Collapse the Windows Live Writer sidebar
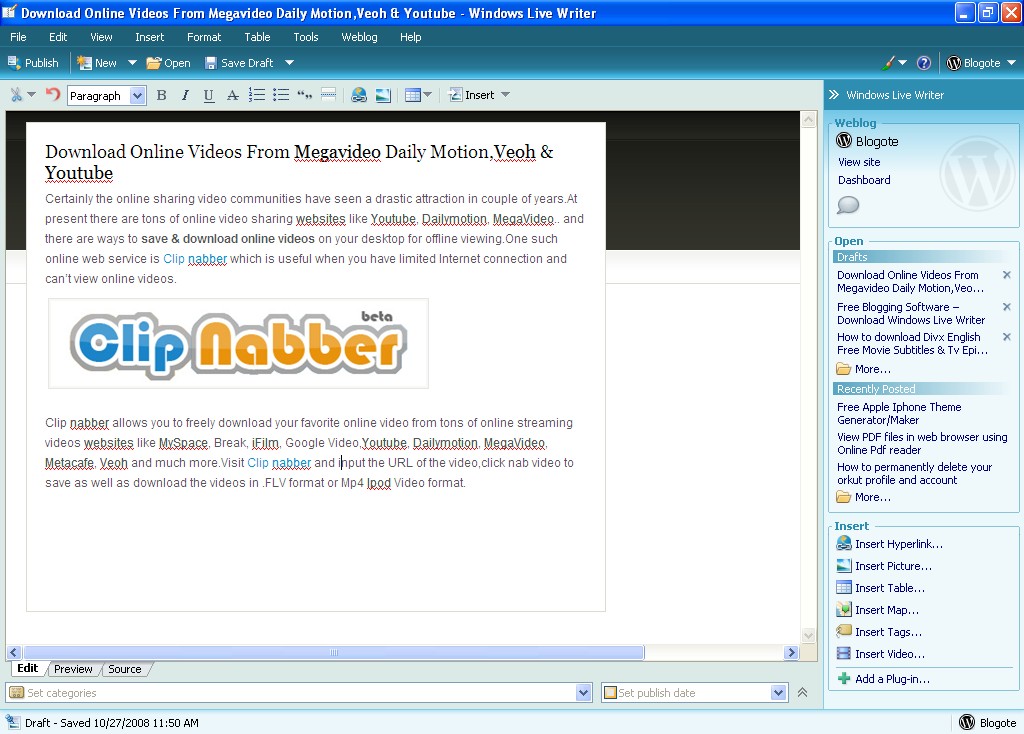The height and width of the screenshot is (734, 1024). click(834, 95)
